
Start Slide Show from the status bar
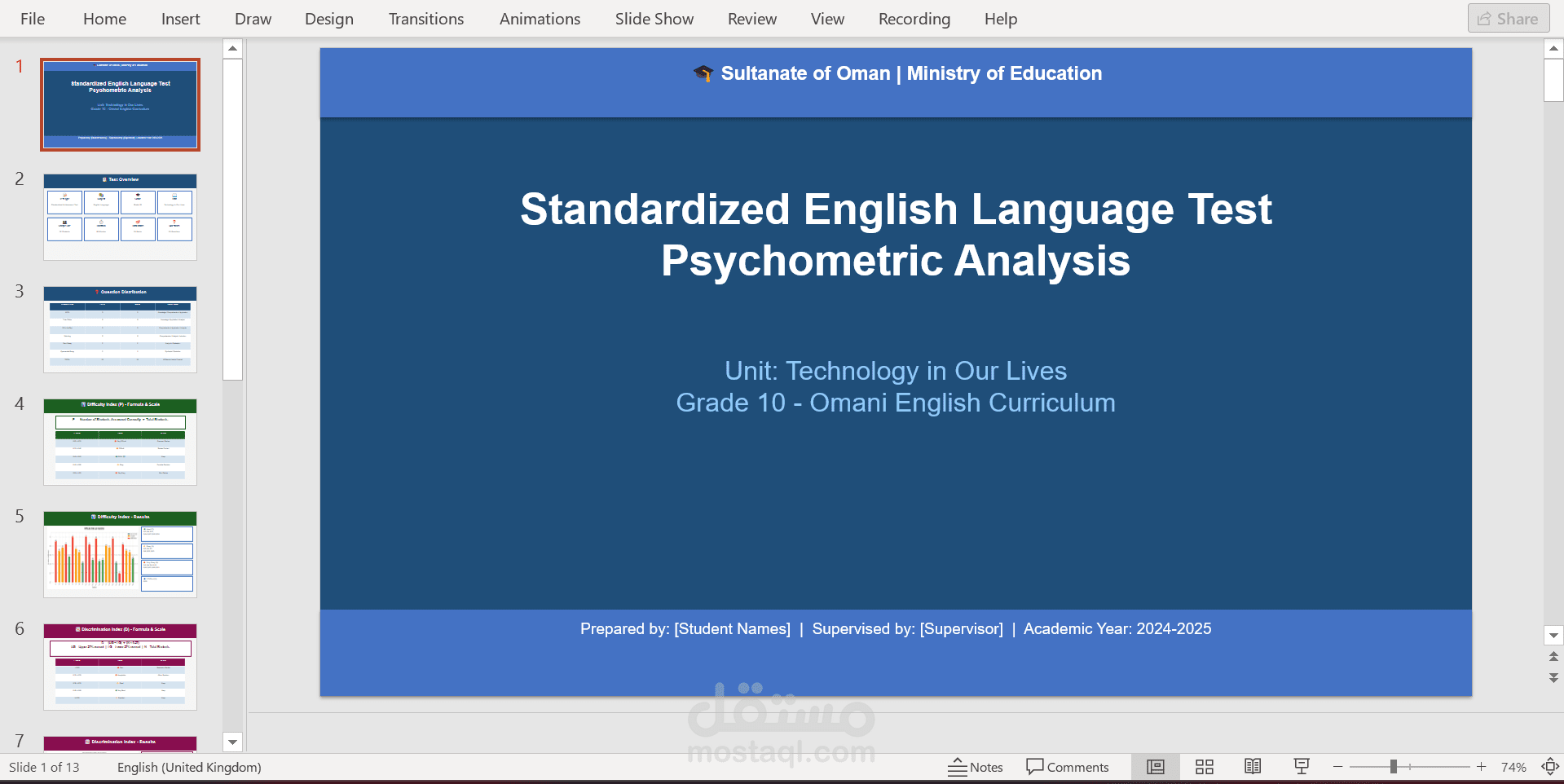coord(1302,766)
